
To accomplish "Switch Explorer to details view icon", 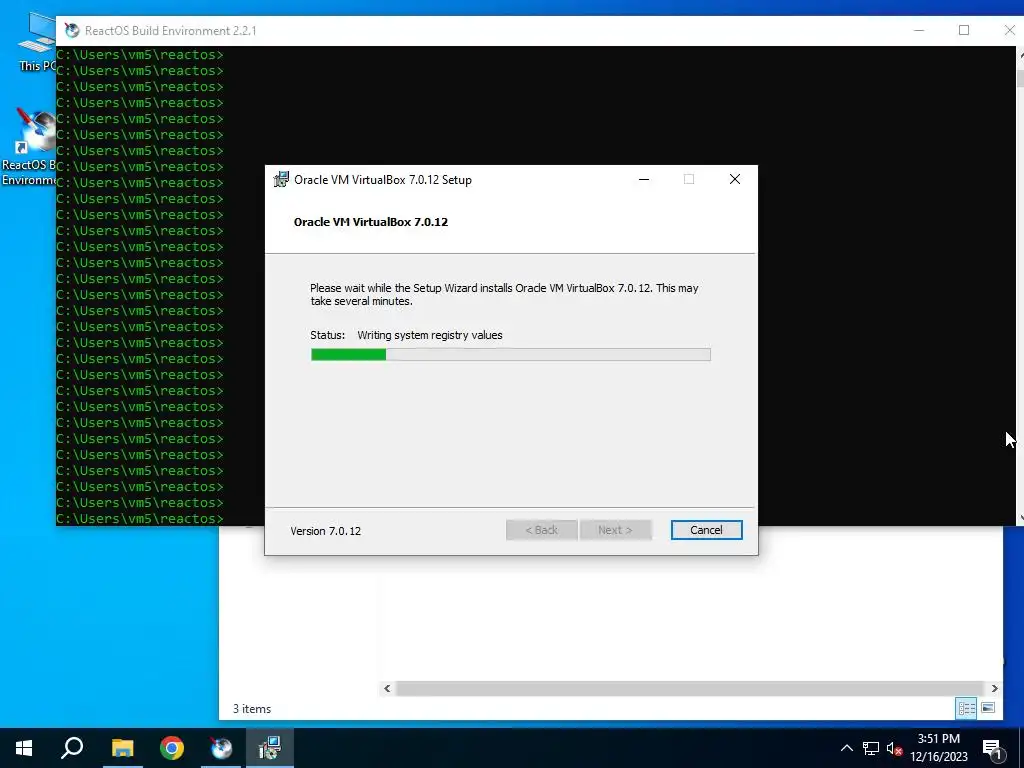I will (966, 708).
